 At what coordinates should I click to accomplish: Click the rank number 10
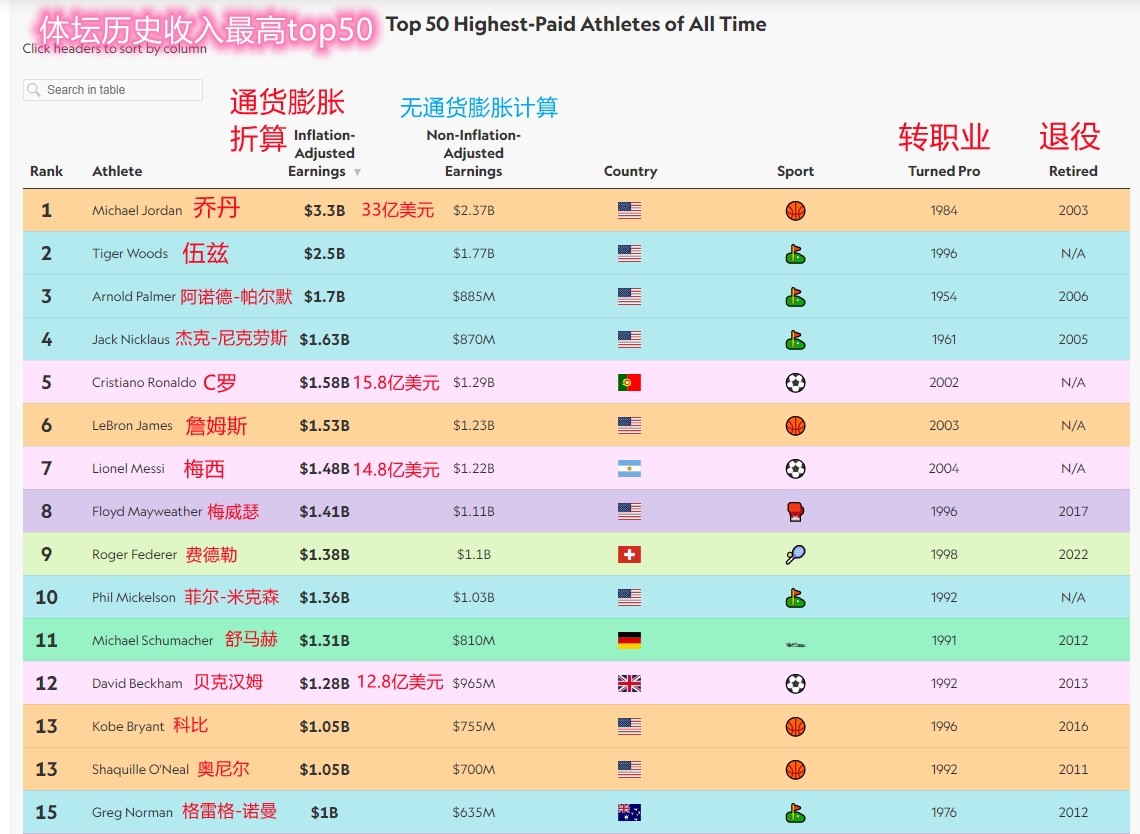(47, 597)
